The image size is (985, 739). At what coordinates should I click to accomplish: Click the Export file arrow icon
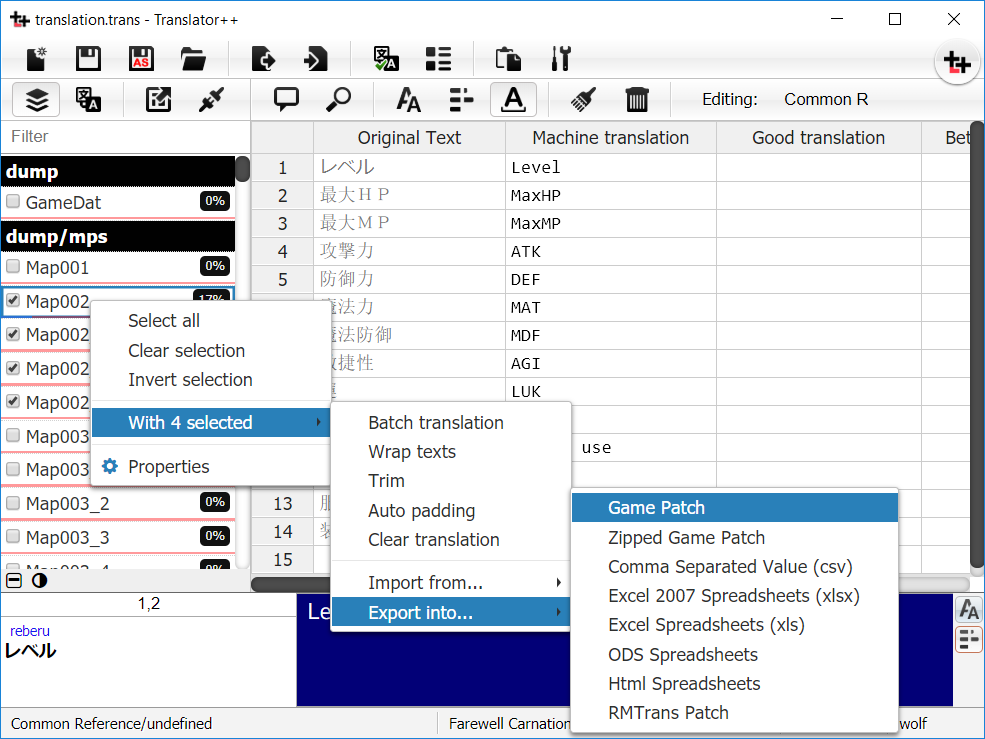click(263, 59)
